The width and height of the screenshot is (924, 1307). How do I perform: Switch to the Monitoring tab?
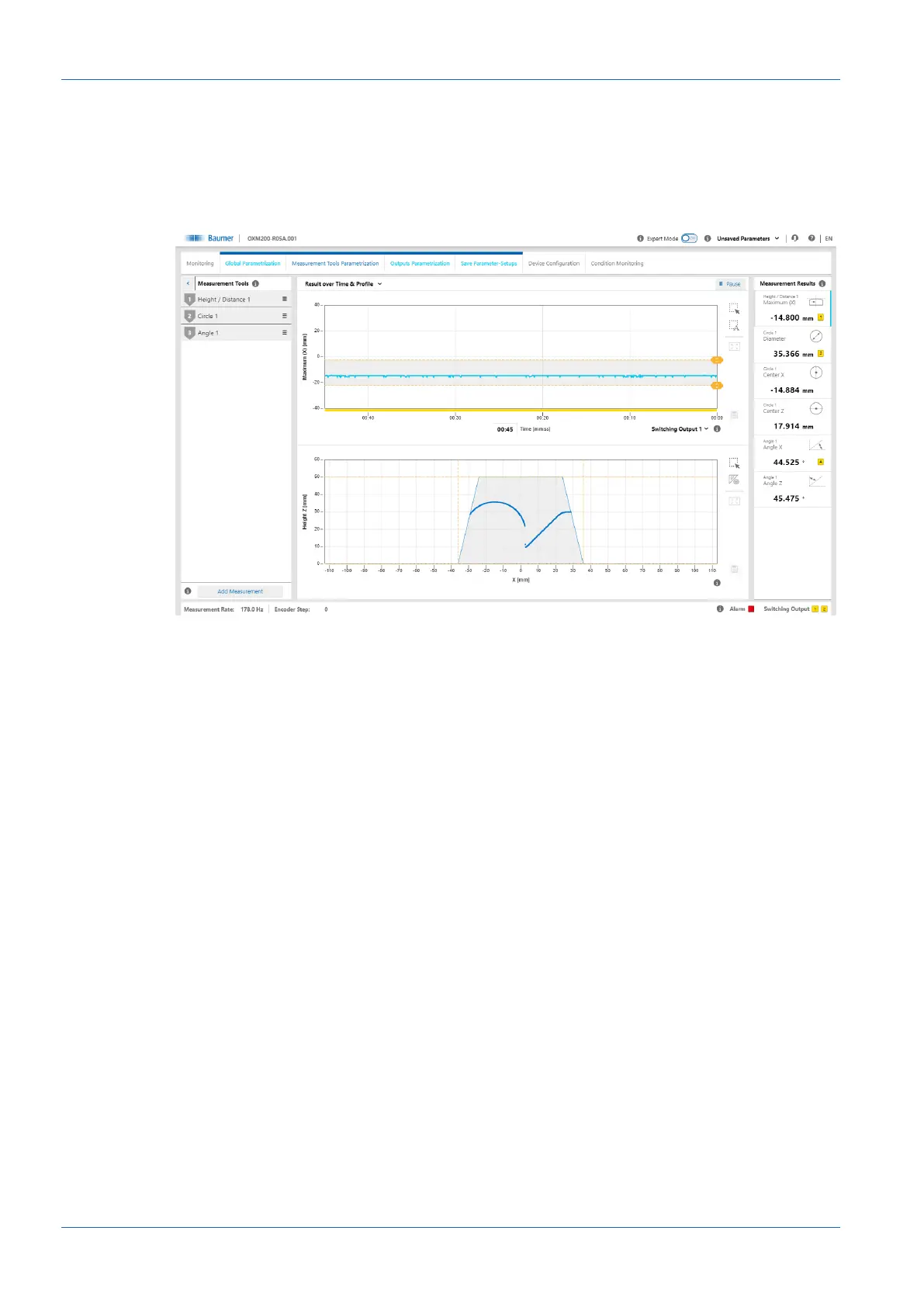200,263
